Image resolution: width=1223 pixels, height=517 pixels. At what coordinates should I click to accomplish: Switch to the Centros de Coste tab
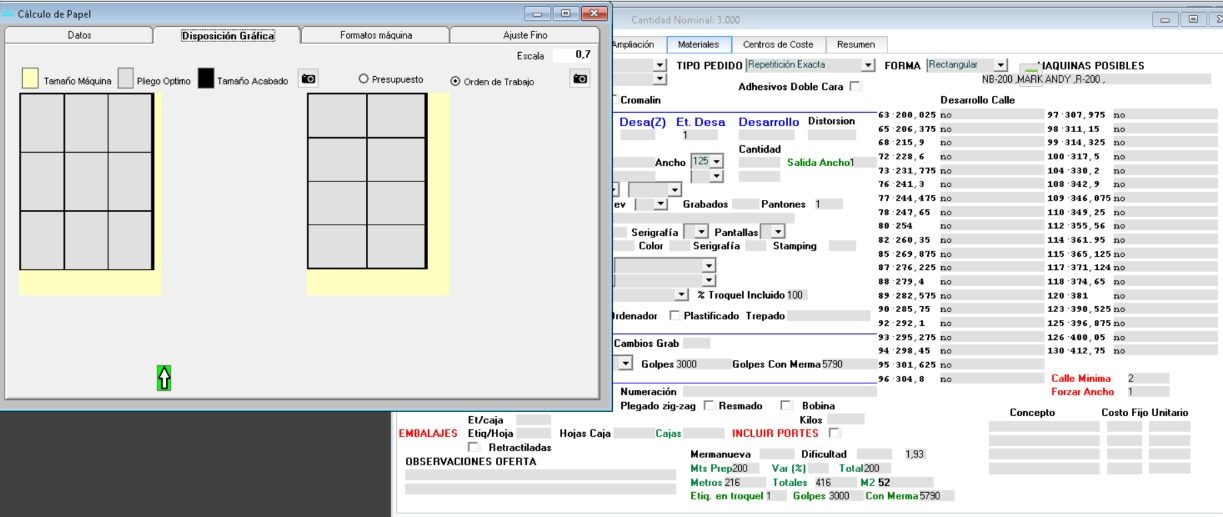click(x=779, y=44)
